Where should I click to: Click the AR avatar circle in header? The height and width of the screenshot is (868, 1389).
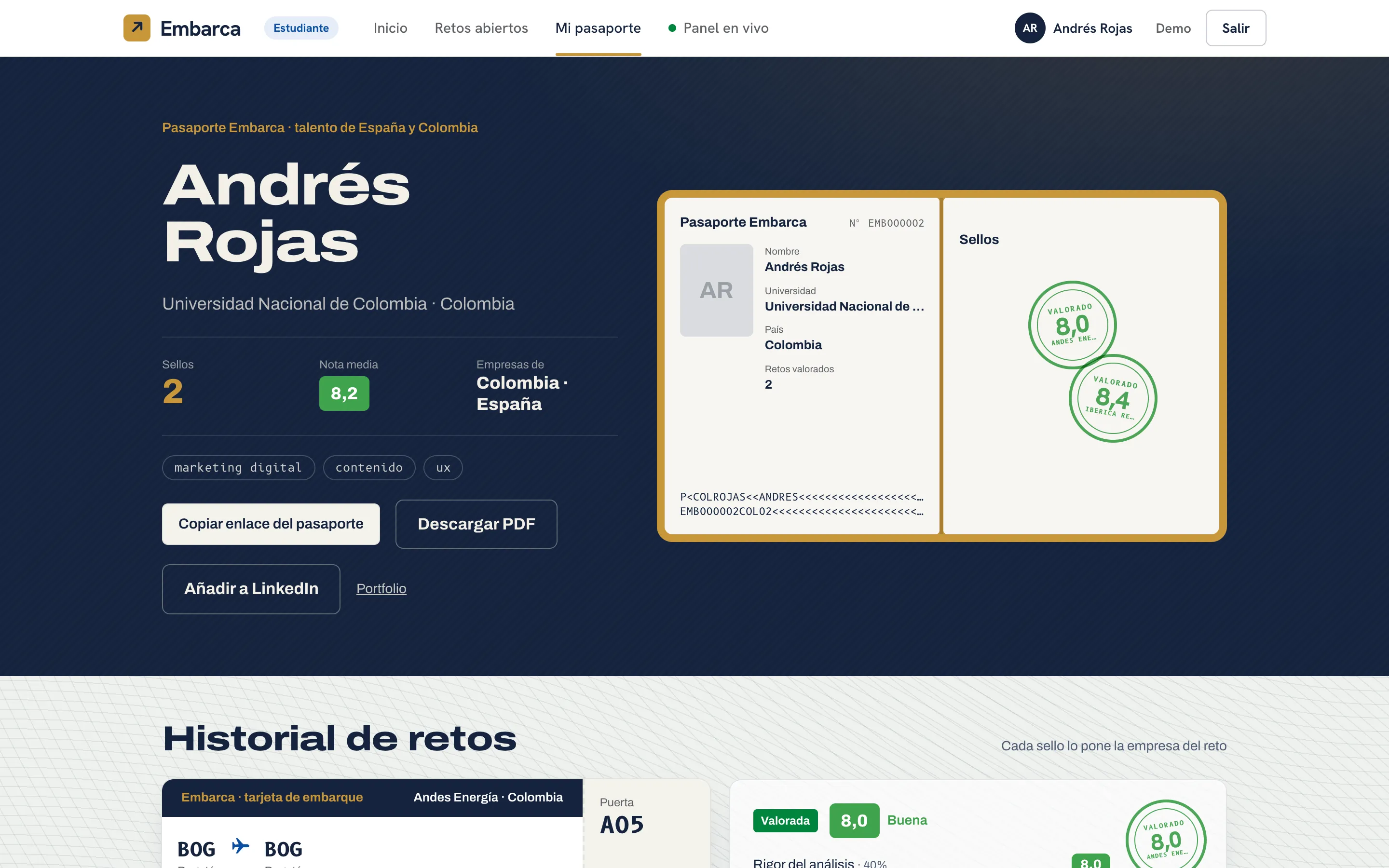[1030, 28]
